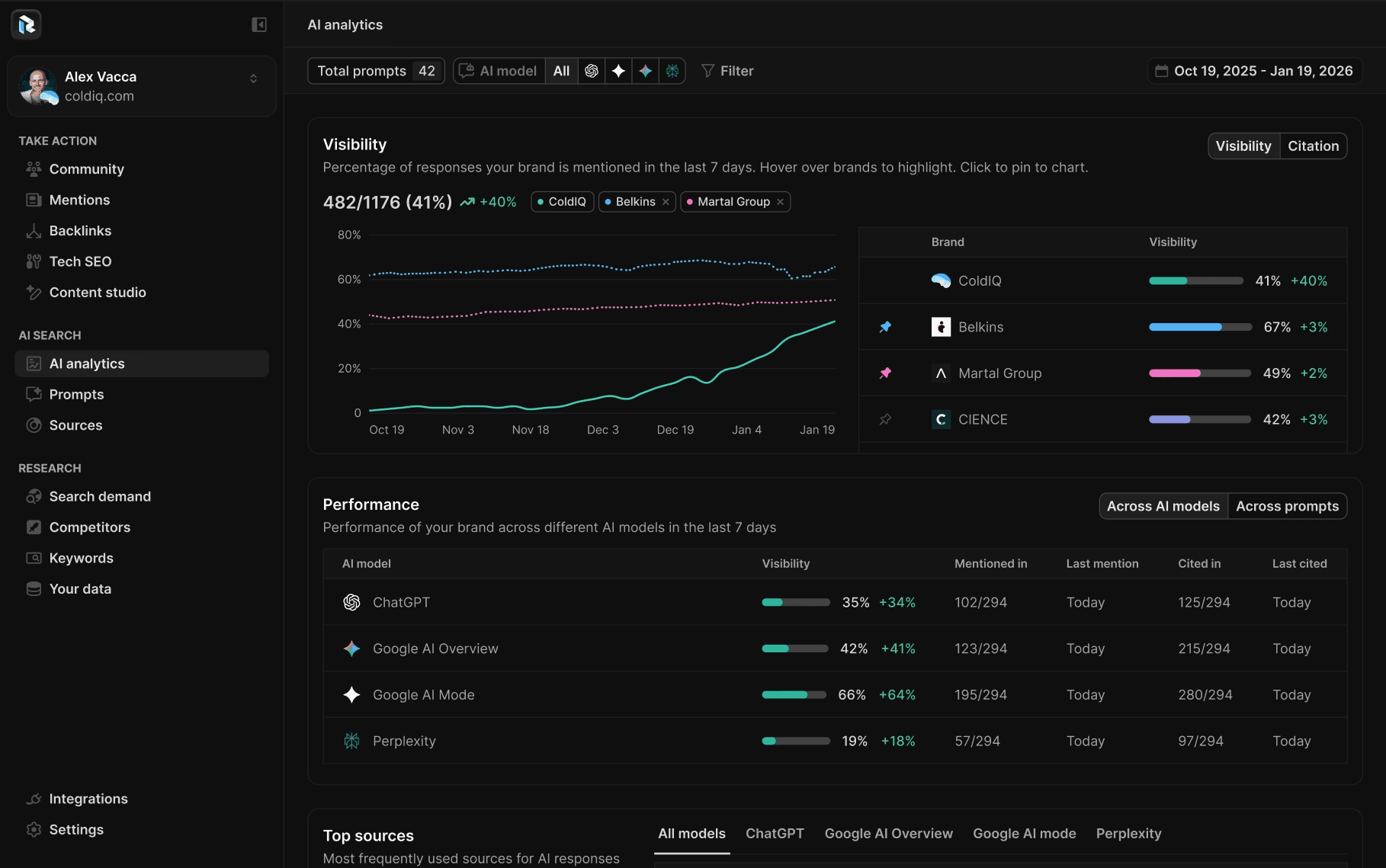Switch chart to Visibility view
This screenshot has height=868, width=1386.
point(1243,146)
